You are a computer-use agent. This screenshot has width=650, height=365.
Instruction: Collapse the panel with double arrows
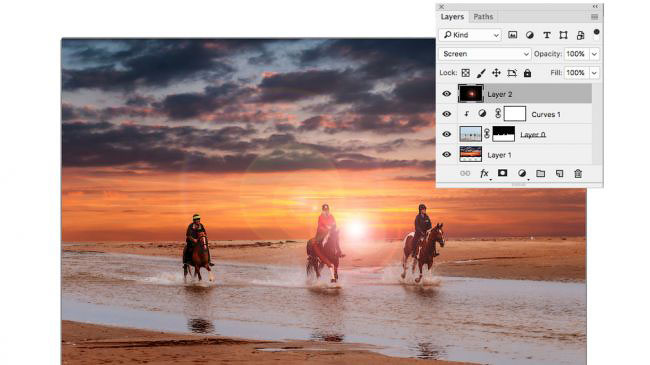[x=595, y=7]
